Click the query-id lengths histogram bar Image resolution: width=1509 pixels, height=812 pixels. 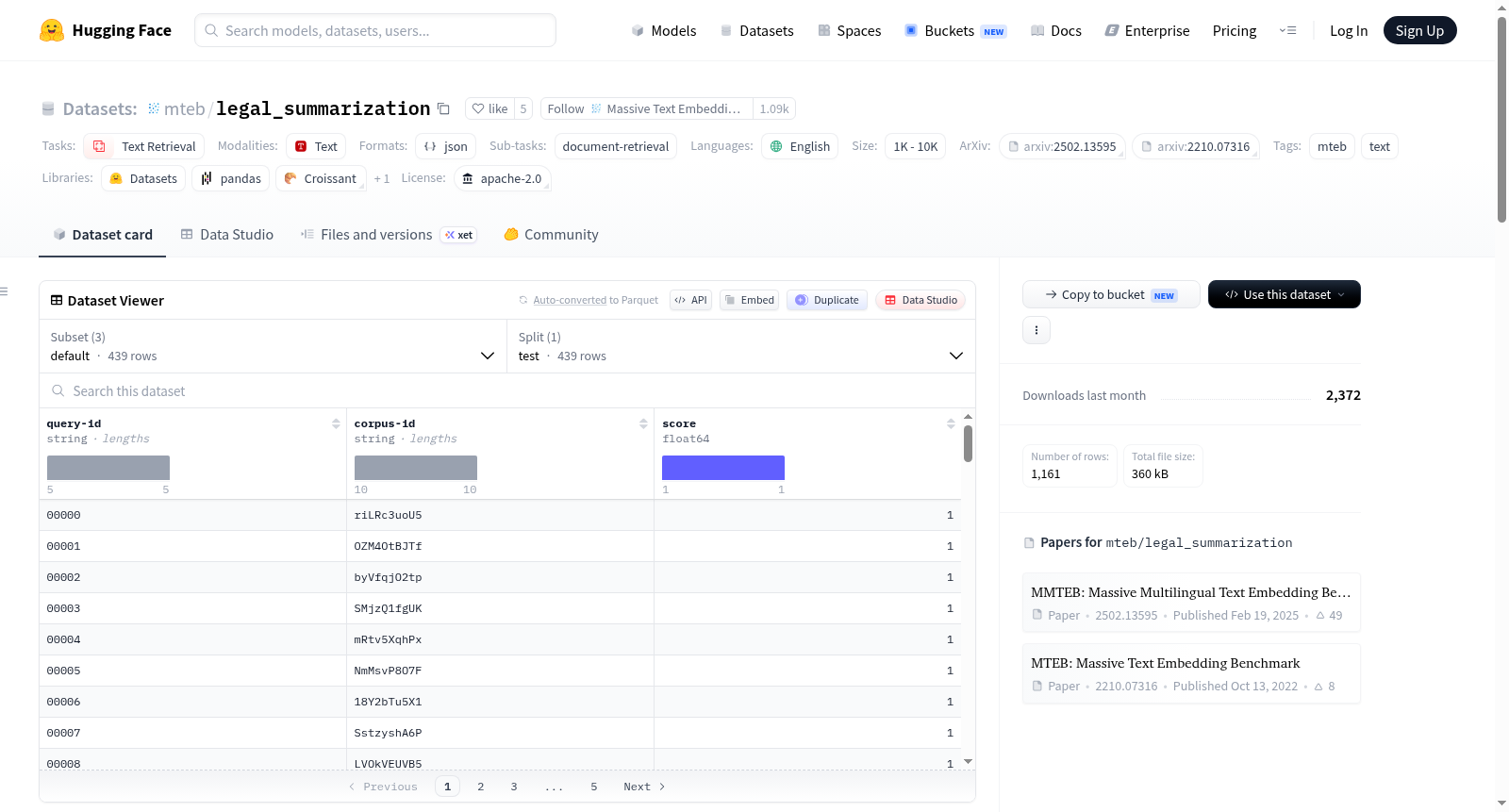[108, 468]
